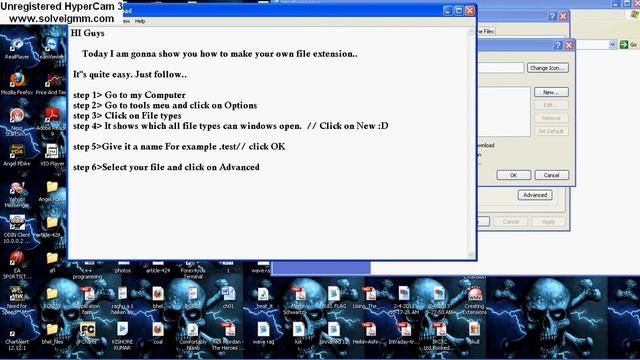Image resolution: width=640 pixels, height=360 pixels.
Task: Launch the Adobe Reader 9 desktop shortcut
Action: 52,116
